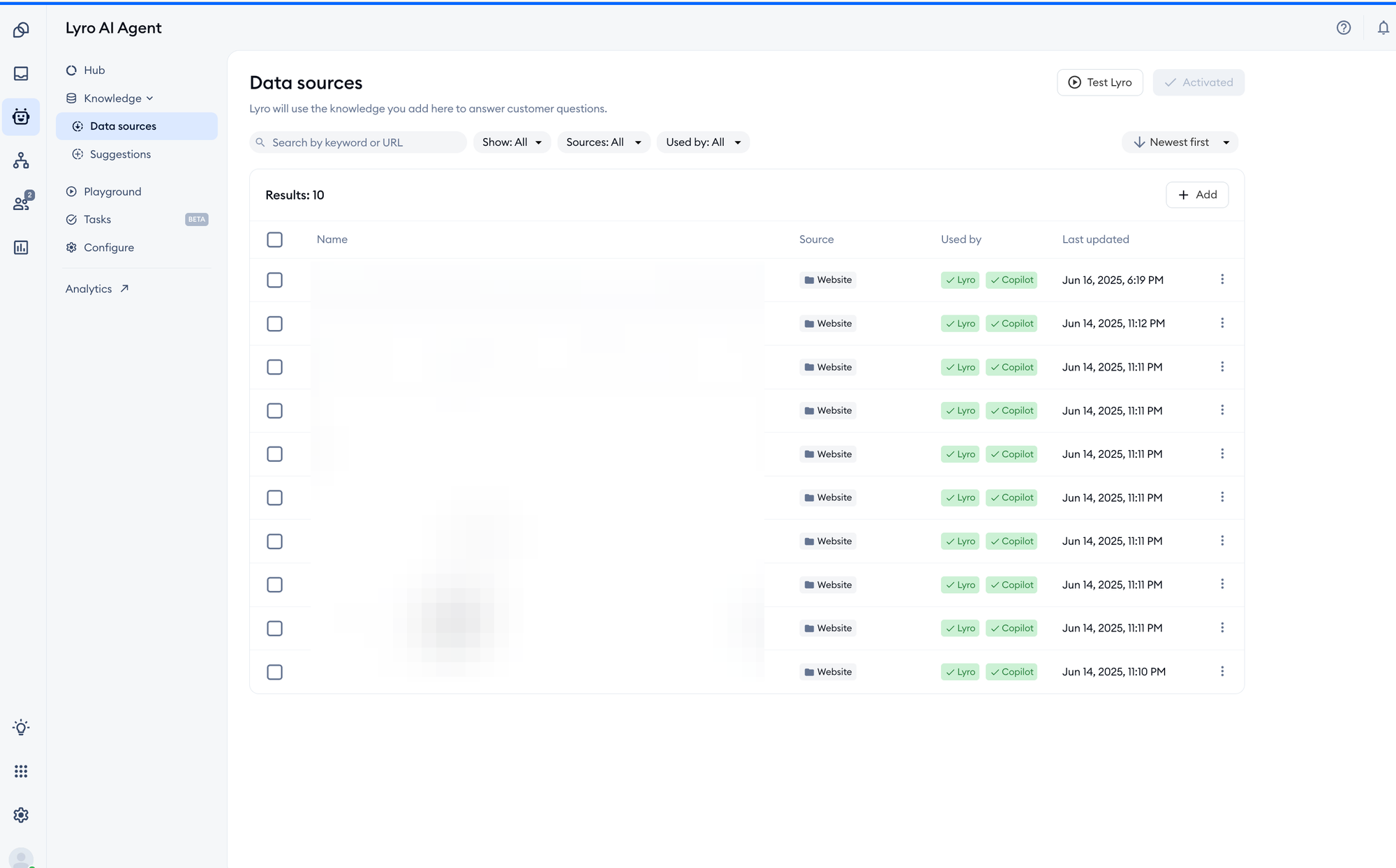Click the Copilot tag in the first row
This screenshot has width=1396, height=868.
click(1011, 280)
